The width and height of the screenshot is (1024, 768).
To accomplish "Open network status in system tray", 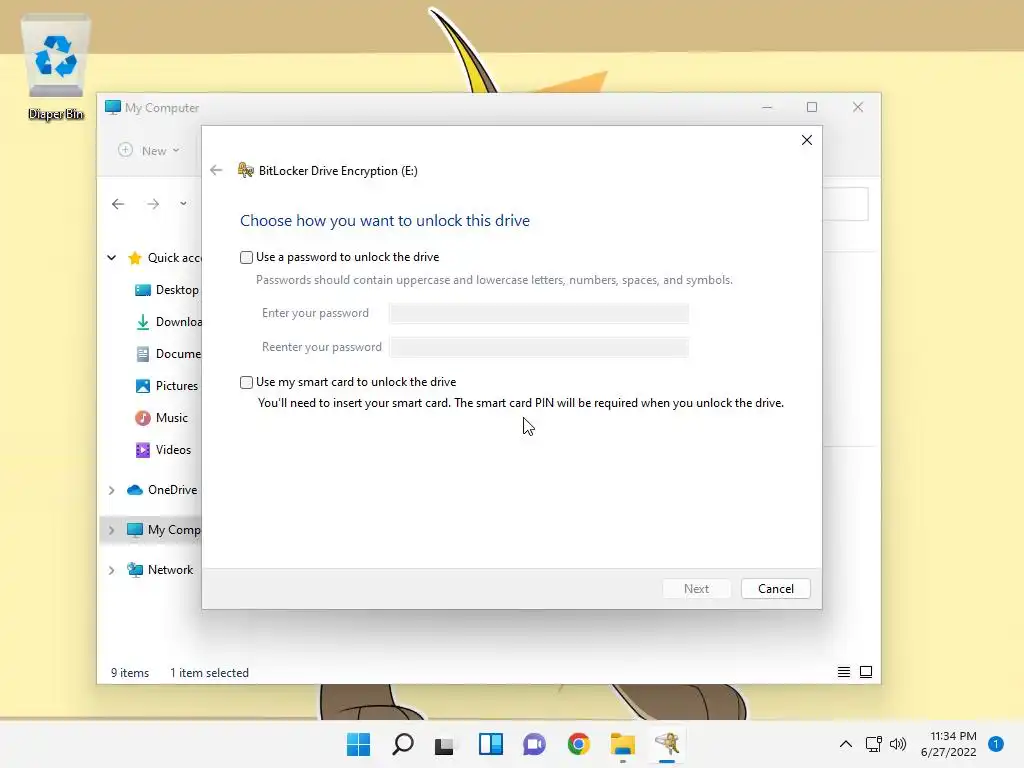I will point(874,744).
